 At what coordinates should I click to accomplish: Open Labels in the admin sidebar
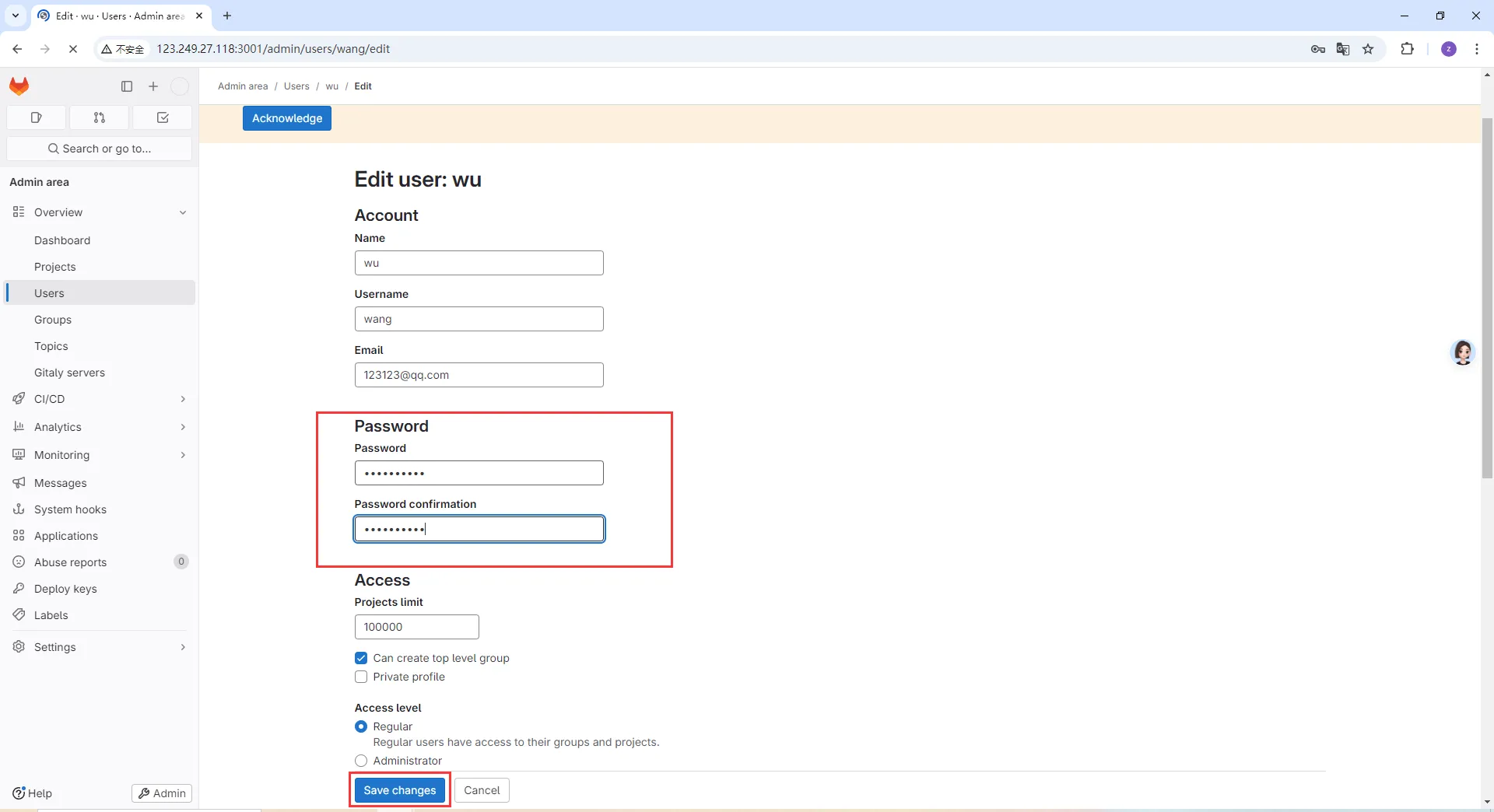(x=99, y=615)
